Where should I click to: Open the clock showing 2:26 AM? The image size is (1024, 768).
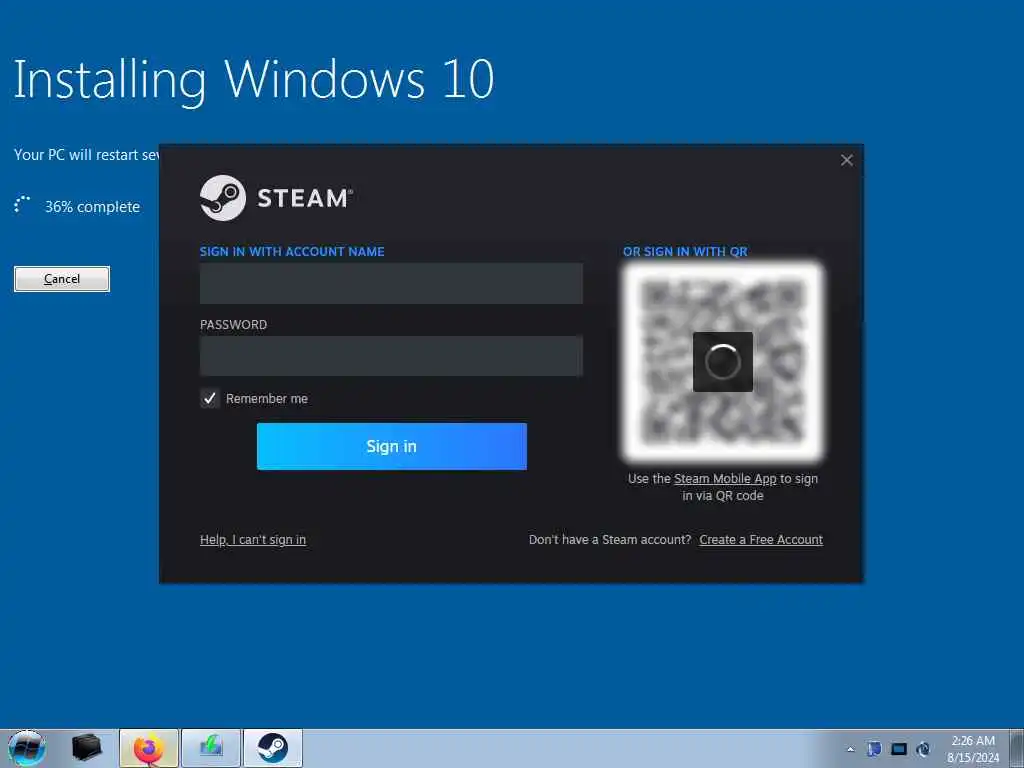click(973, 749)
